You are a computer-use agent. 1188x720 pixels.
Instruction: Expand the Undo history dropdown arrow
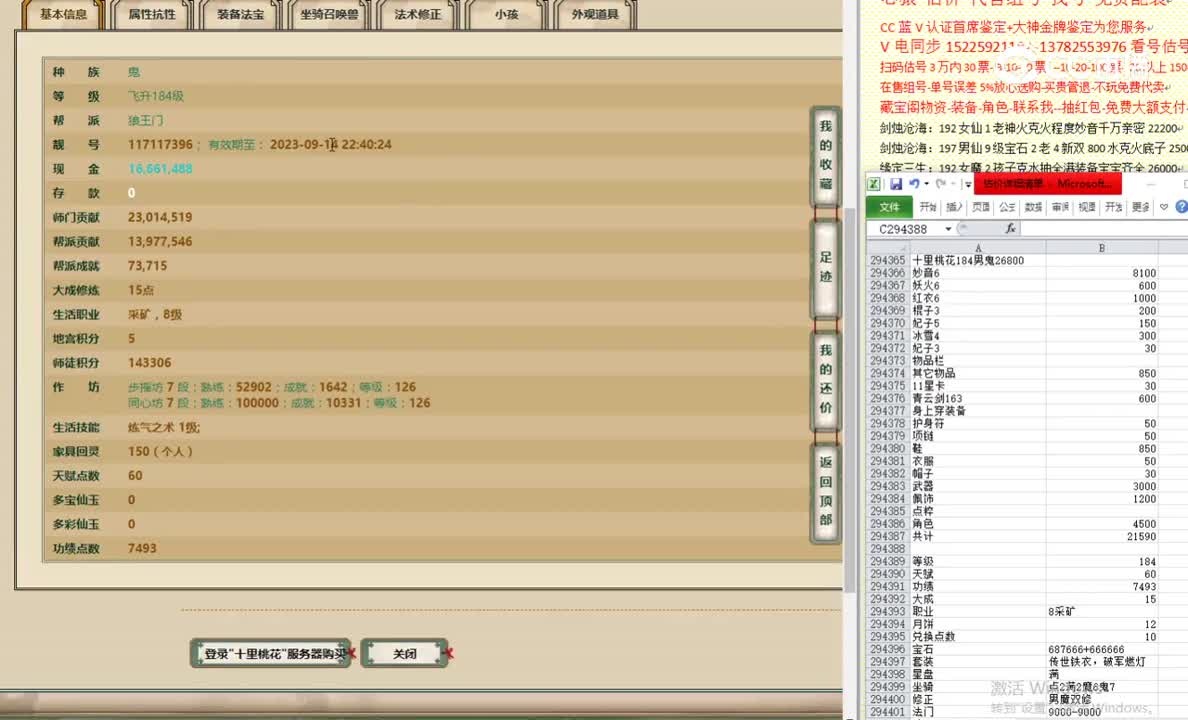coord(925,184)
